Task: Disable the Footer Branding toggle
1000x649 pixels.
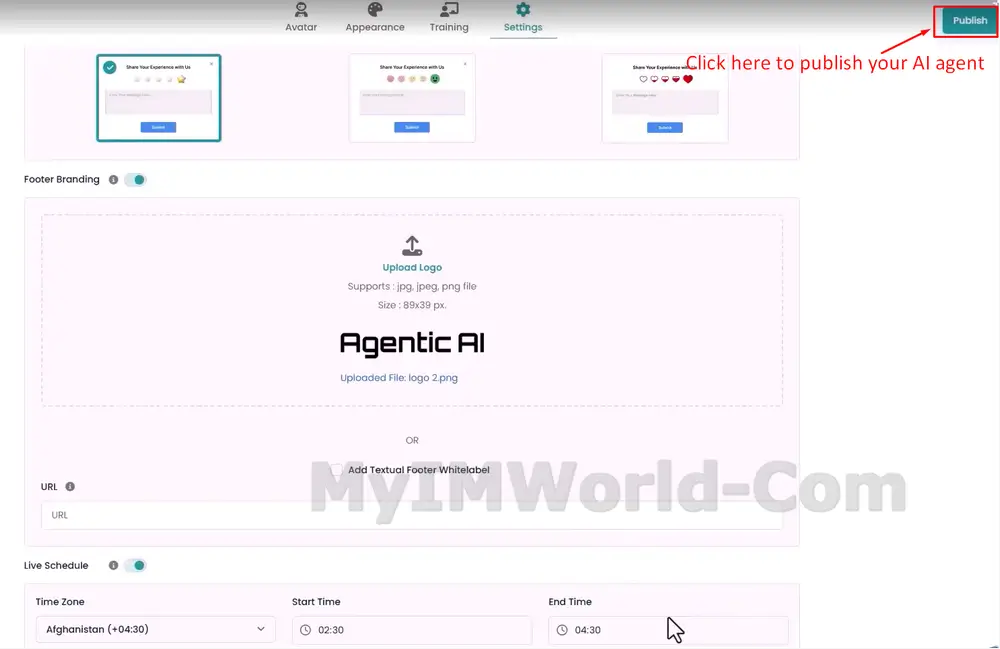Action: pyautogui.click(x=136, y=180)
